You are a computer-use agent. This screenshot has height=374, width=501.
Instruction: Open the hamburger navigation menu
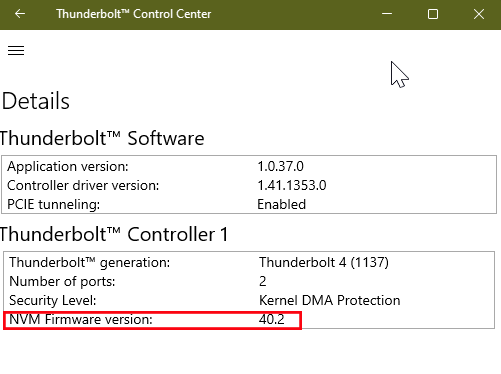(x=16, y=51)
